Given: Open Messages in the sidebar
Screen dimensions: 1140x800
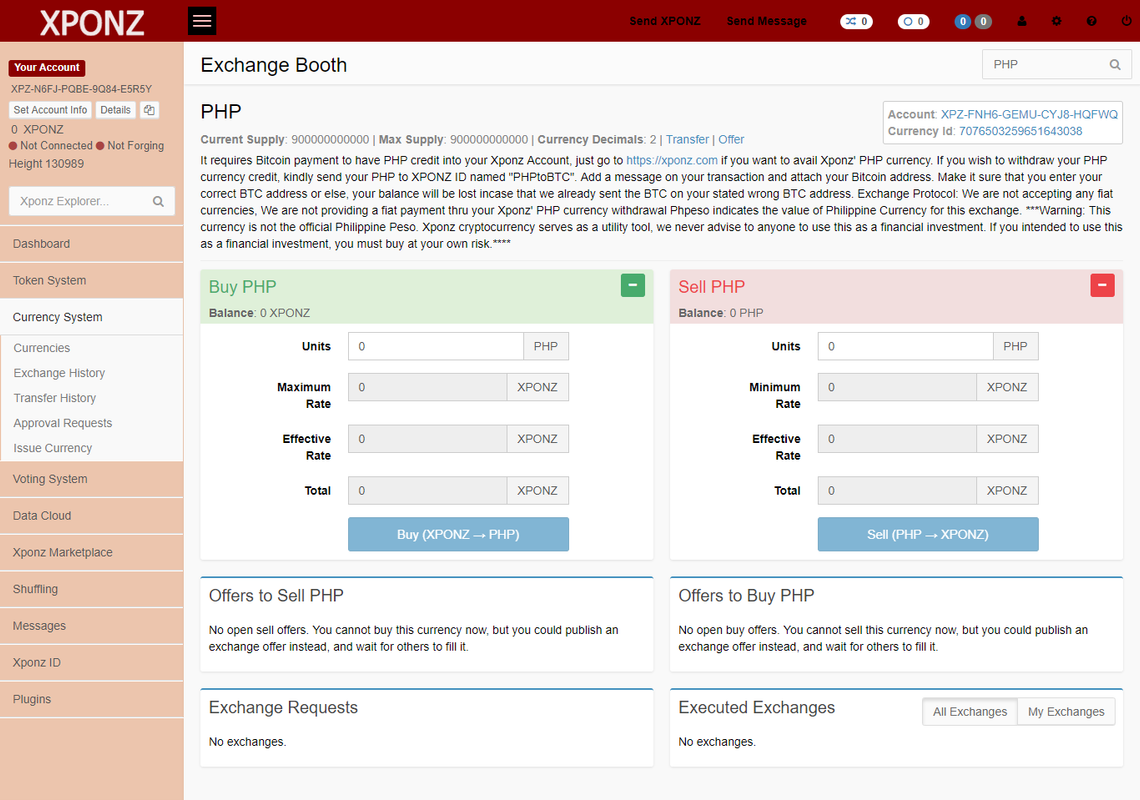Looking at the screenshot, I should click(92, 626).
